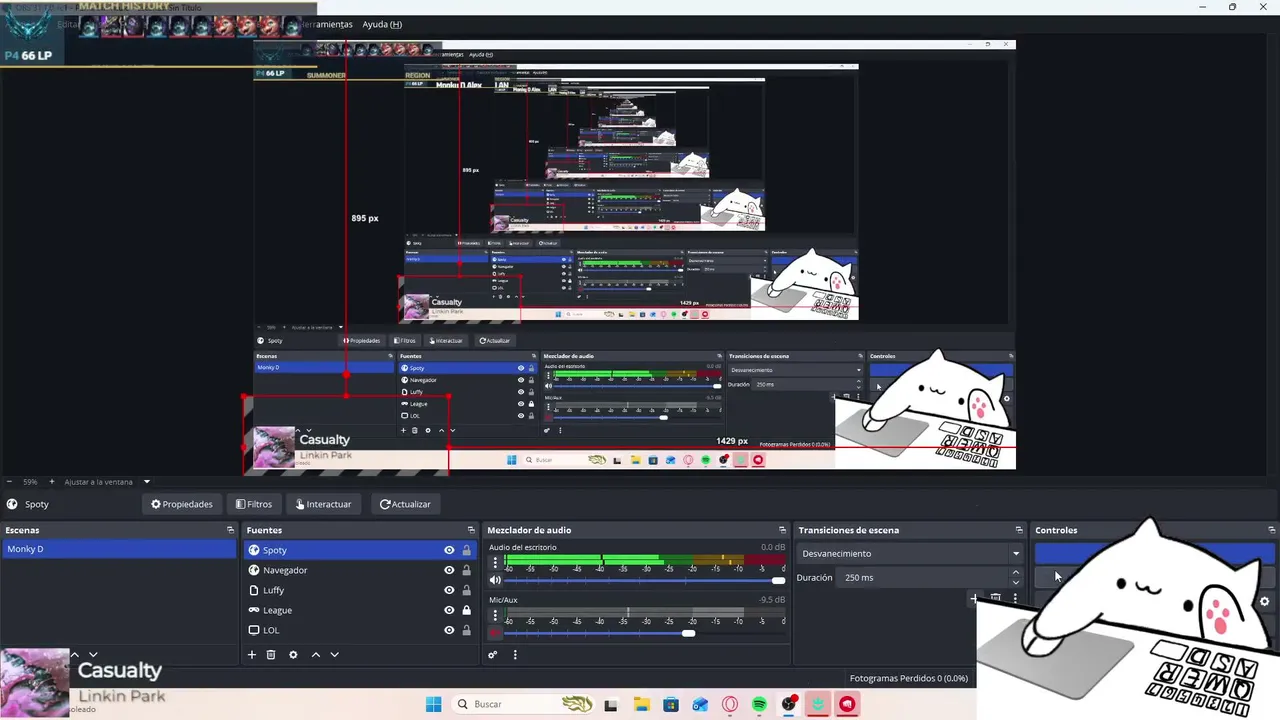Image resolution: width=1280 pixels, height=720 pixels.
Task: Open Filtros for the selected source
Action: click(x=253, y=504)
